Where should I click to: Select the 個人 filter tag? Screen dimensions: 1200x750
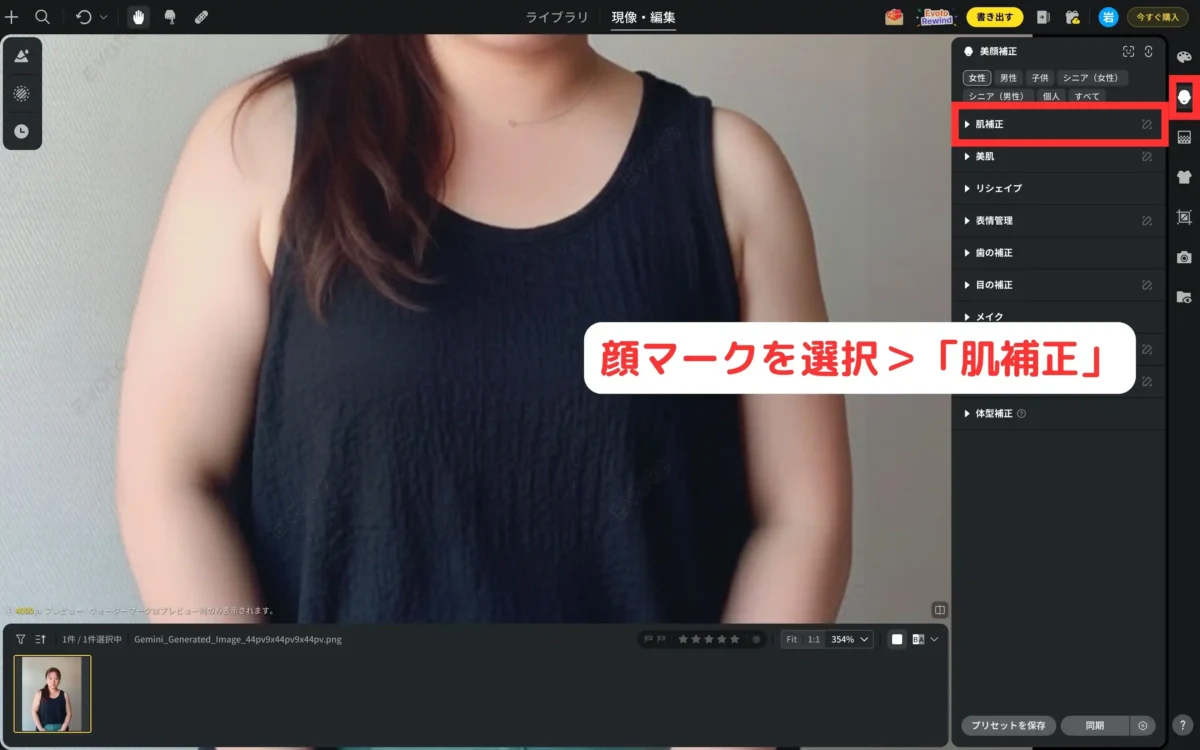click(1051, 96)
